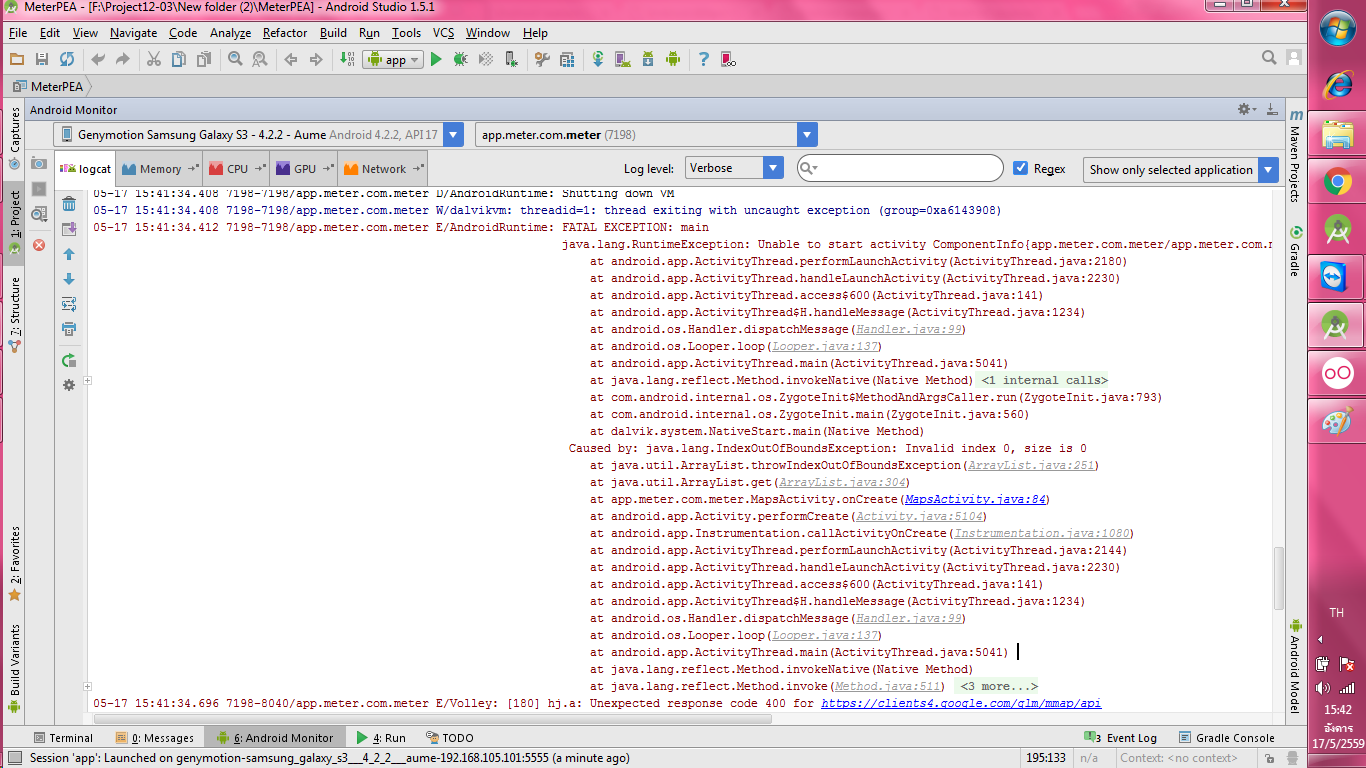Open the app run configuration dropdown
The height and width of the screenshot is (768, 1366).
click(x=393, y=60)
